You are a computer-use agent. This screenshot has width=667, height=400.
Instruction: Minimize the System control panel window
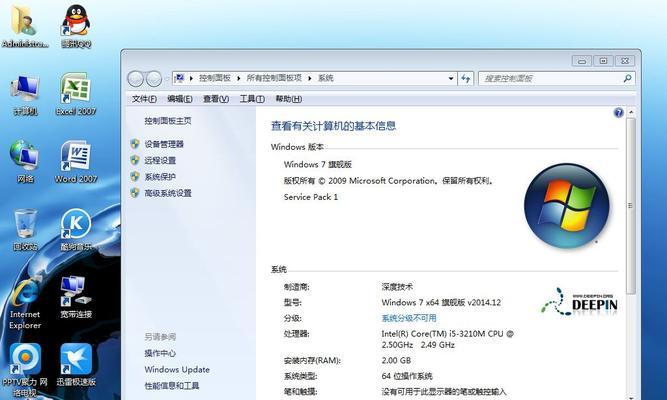581,61
